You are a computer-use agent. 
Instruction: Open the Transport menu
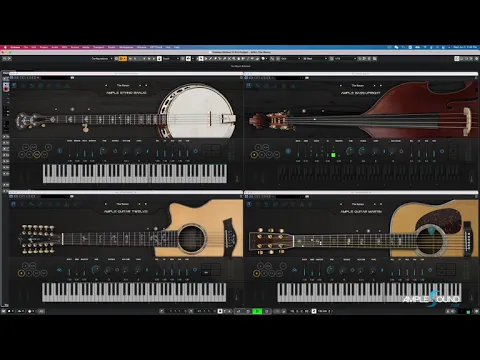[98, 47]
